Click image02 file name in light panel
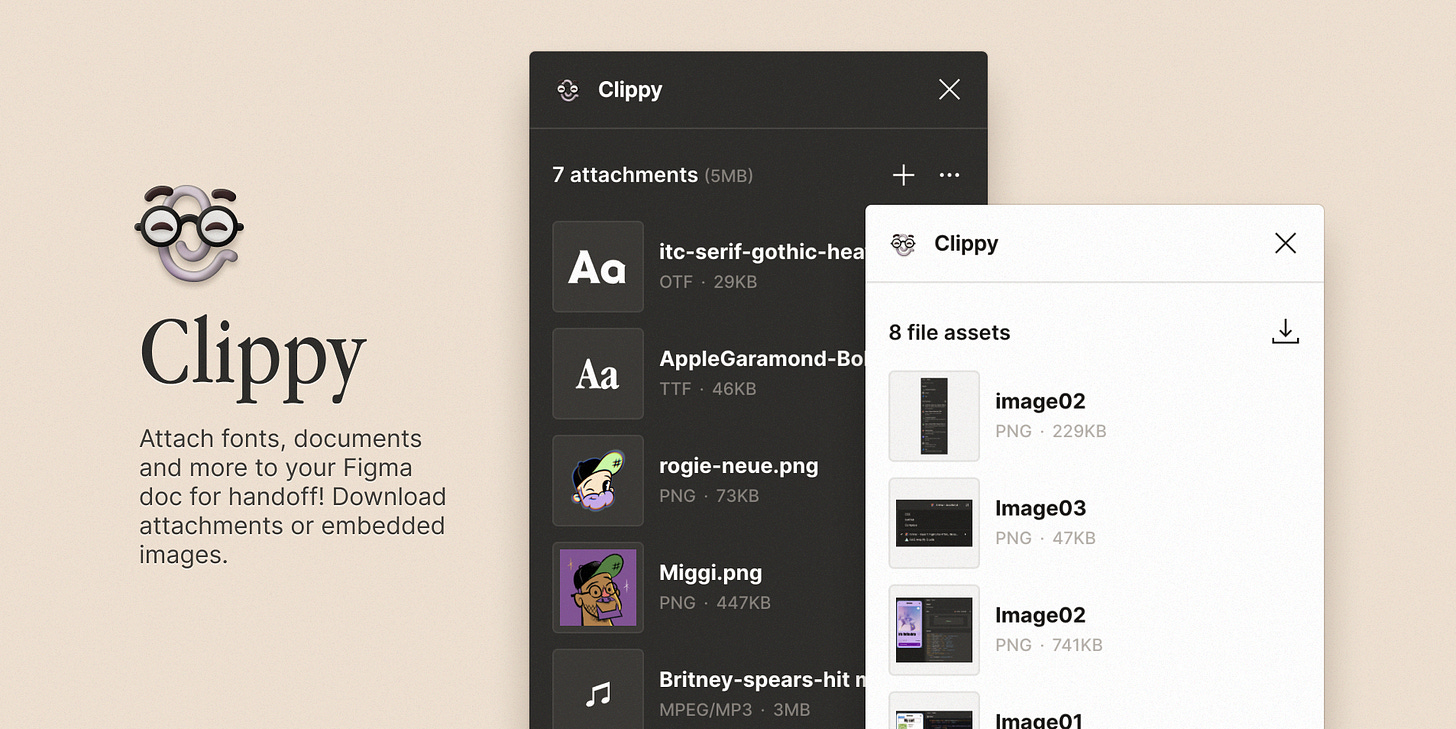Image resolution: width=1456 pixels, height=729 pixels. click(1040, 401)
